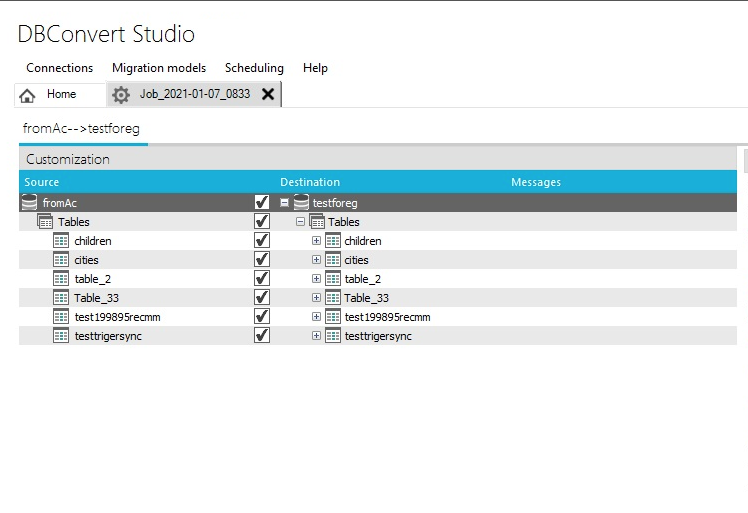Uncheck the fromAc database checkbox
The image size is (748, 513).
262,203
